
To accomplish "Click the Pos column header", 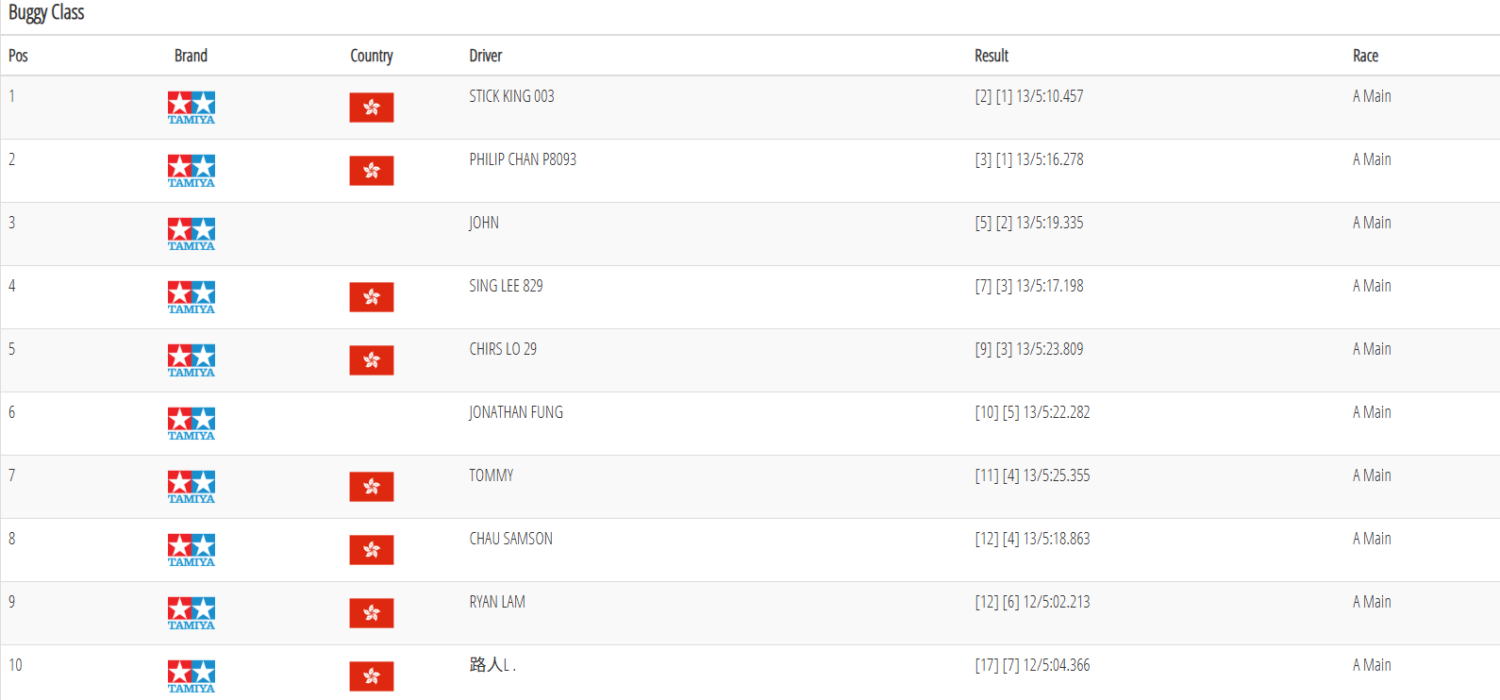I will click(x=18, y=56).
